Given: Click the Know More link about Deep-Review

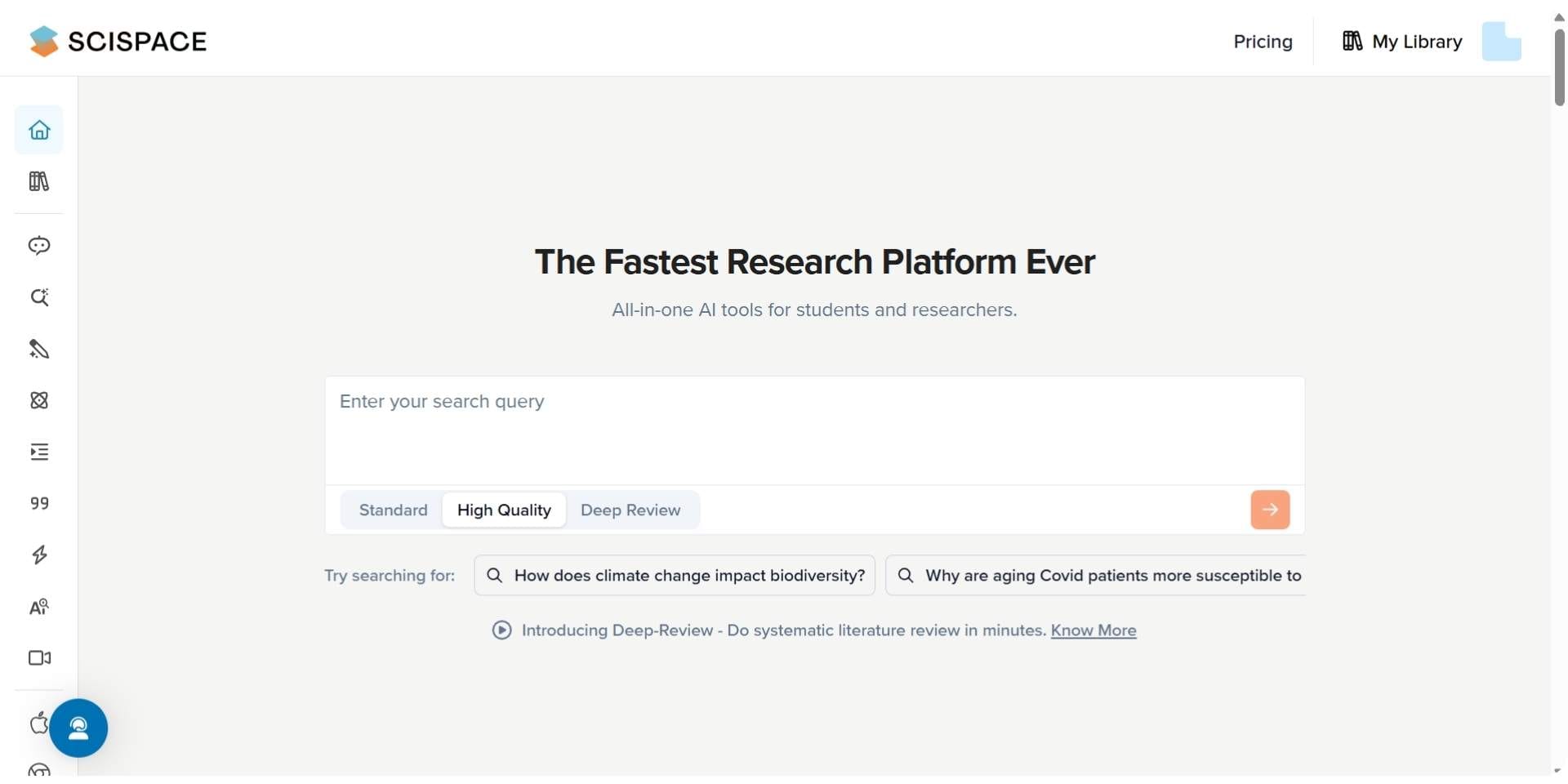Looking at the screenshot, I should tap(1094, 630).
